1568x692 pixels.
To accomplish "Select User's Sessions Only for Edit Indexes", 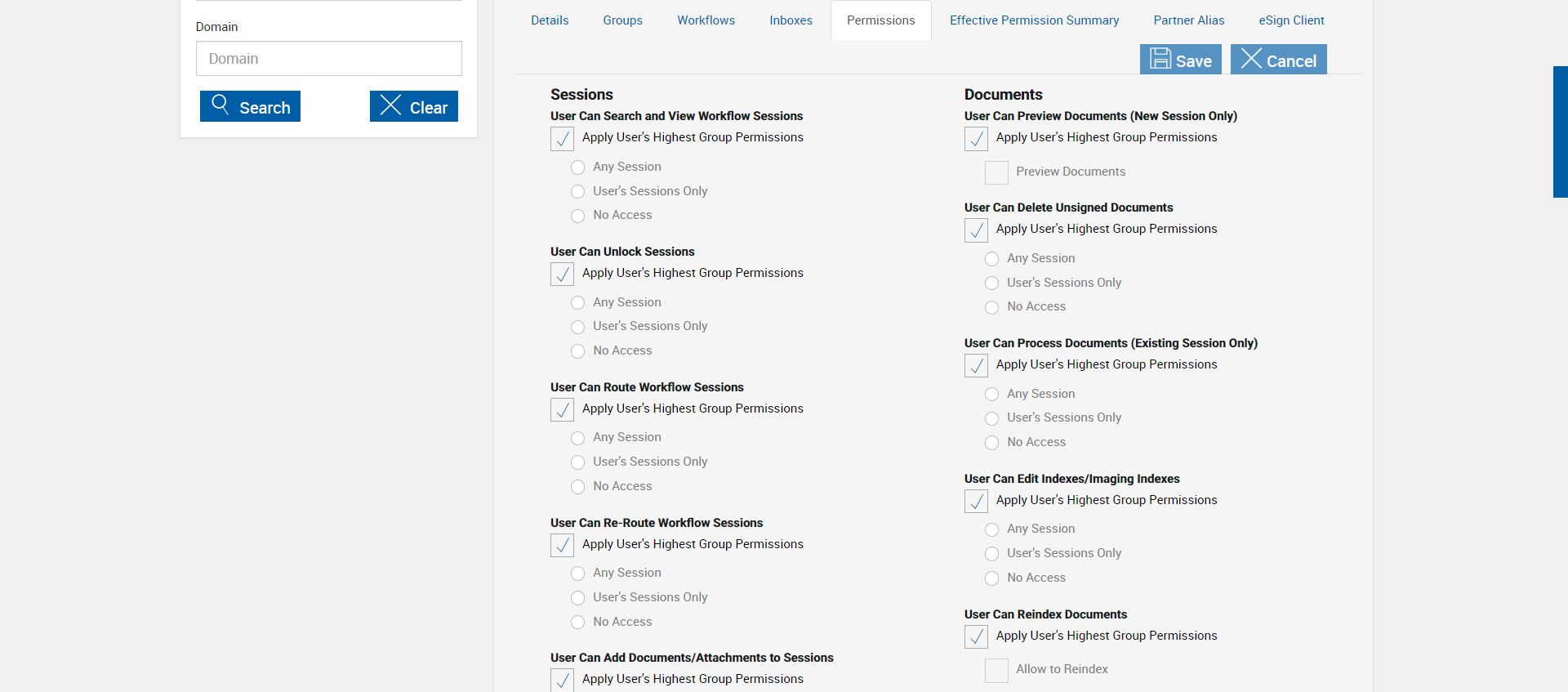I will 992,554.
